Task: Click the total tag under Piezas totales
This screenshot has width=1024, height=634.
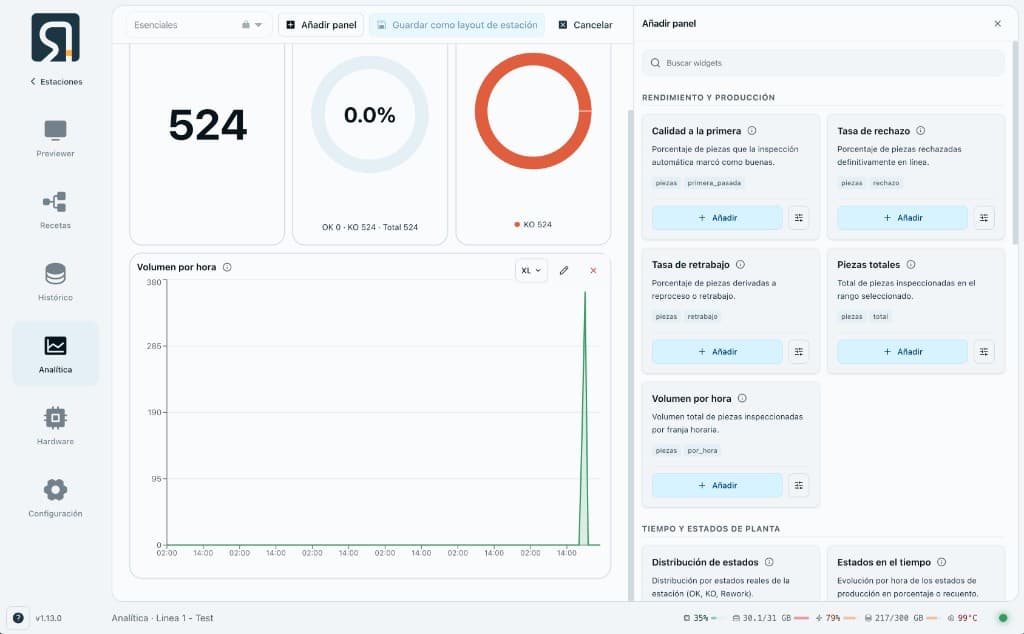Action: click(880, 317)
